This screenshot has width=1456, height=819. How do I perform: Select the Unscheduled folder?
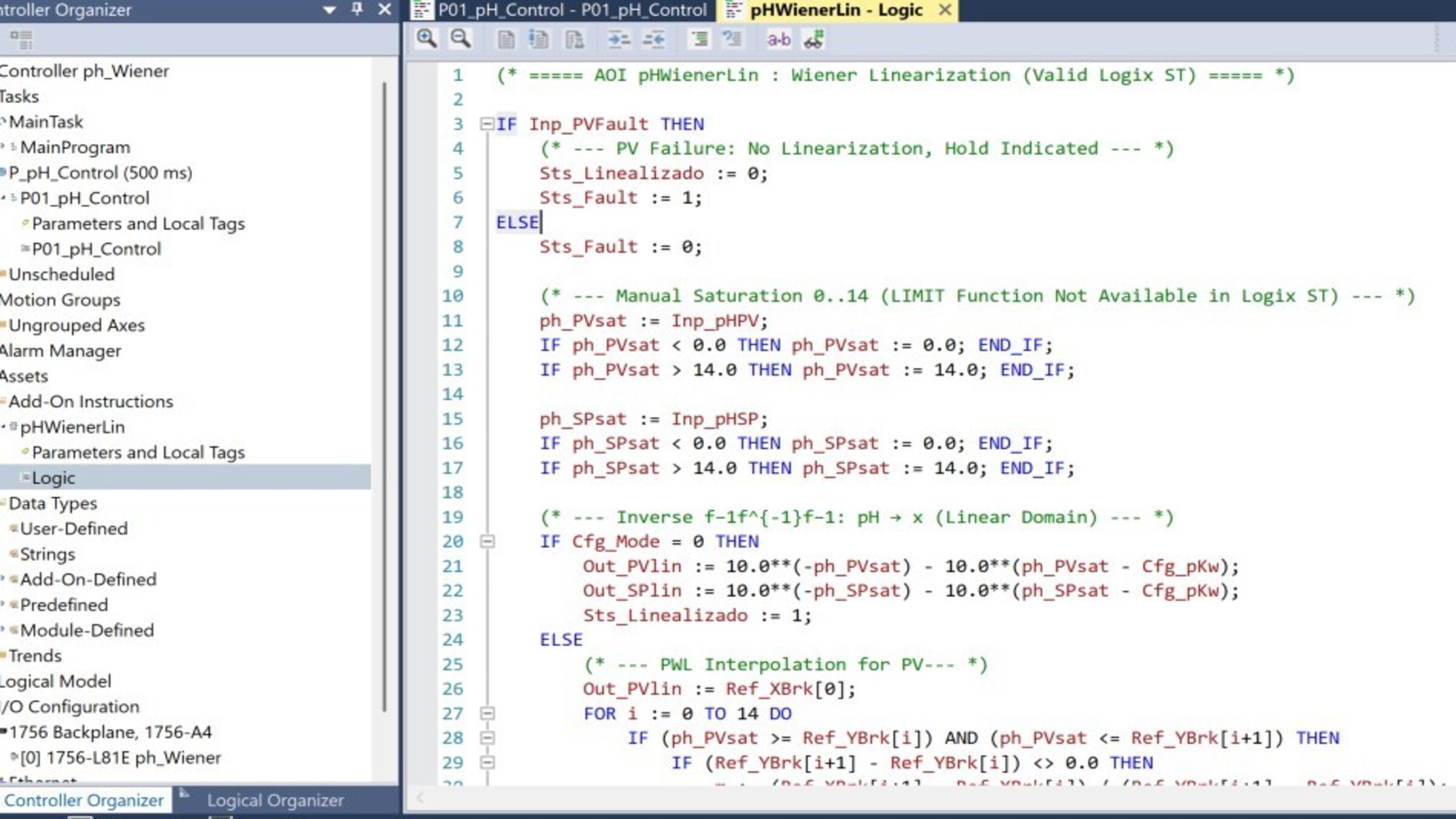pyautogui.click(x=61, y=274)
